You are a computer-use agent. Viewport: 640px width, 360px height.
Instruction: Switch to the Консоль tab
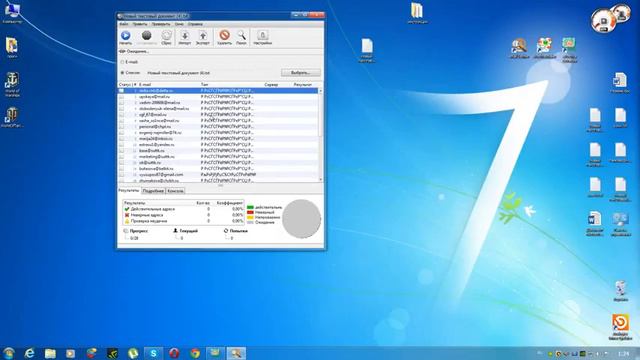(x=175, y=191)
